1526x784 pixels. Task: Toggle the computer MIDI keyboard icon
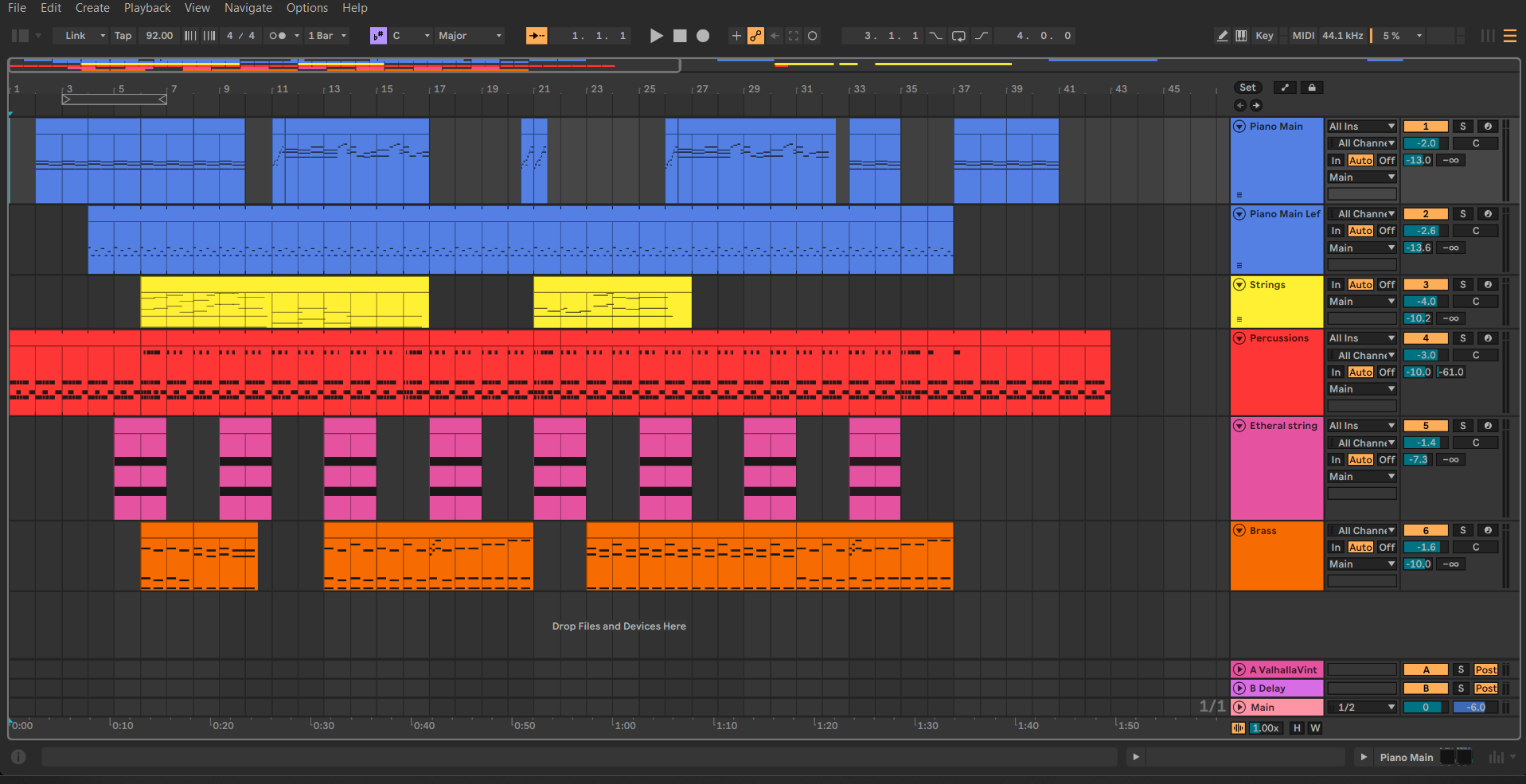1241,36
